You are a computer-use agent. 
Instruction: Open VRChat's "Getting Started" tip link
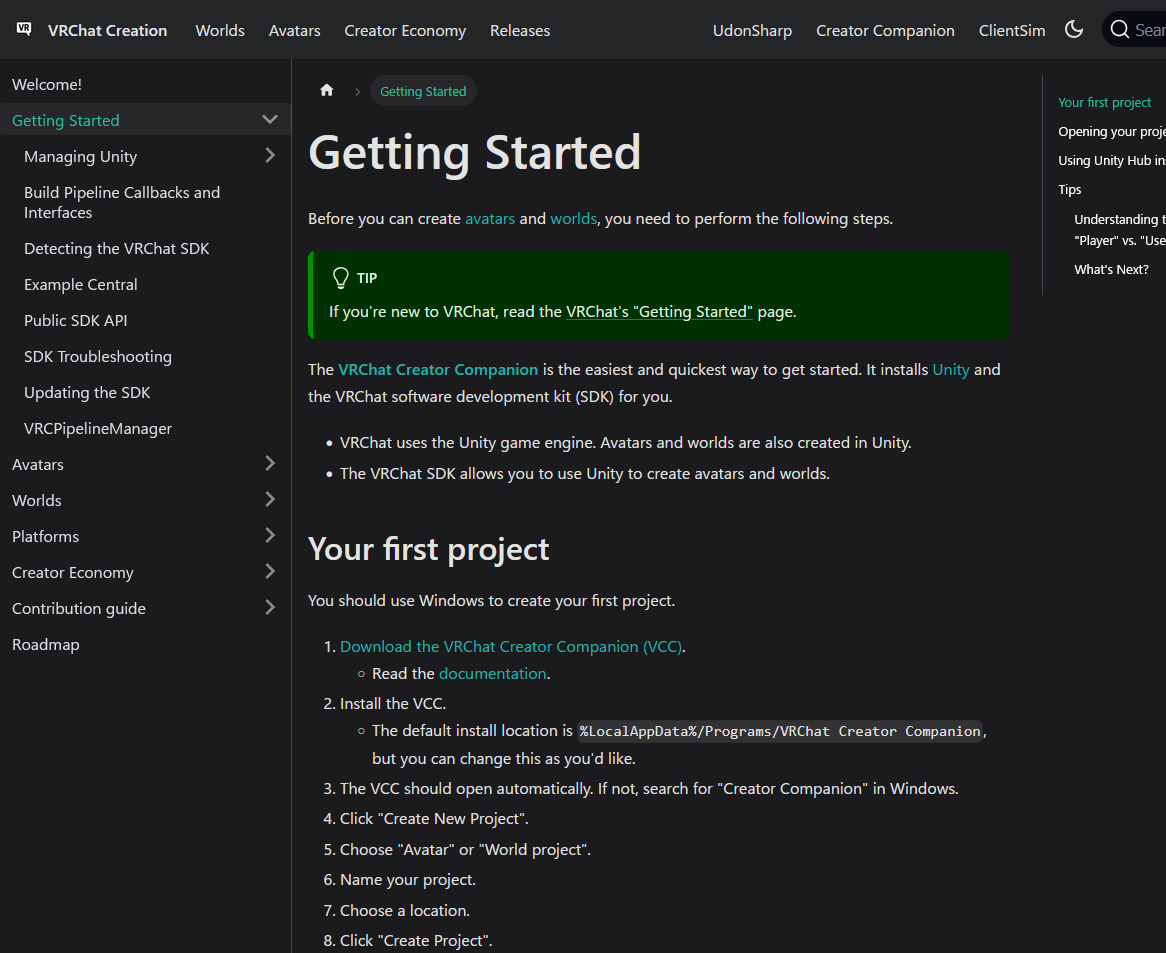660,311
